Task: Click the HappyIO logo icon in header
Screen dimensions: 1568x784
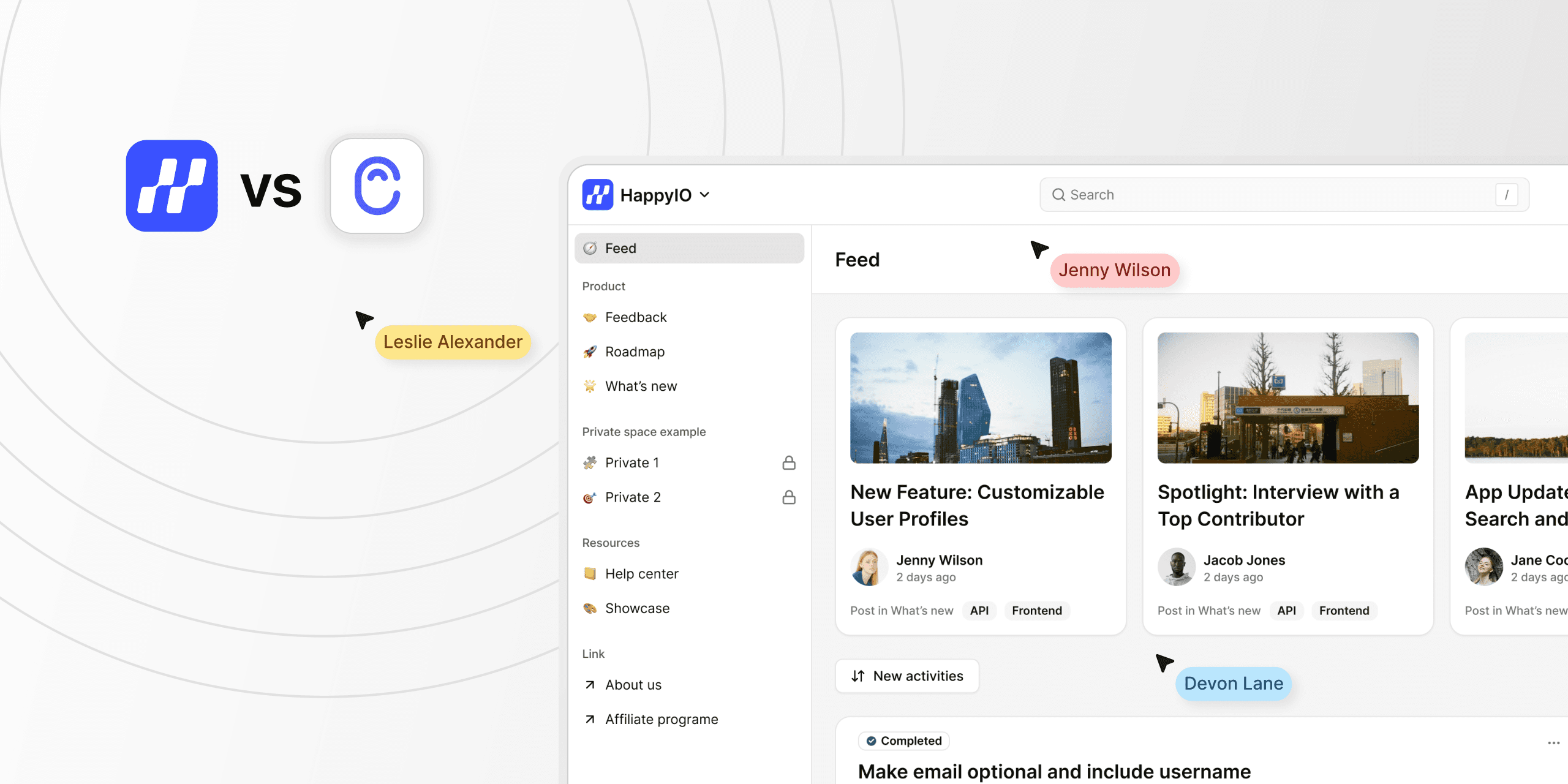Action: pyautogui.click(x=597, y=195)
